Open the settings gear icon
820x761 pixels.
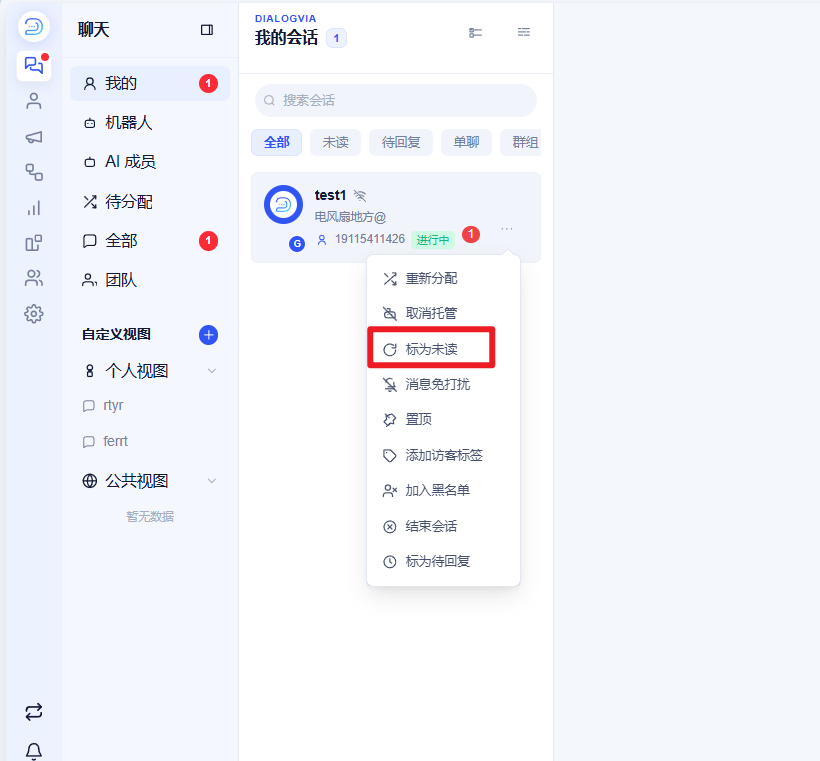(34, 314)
